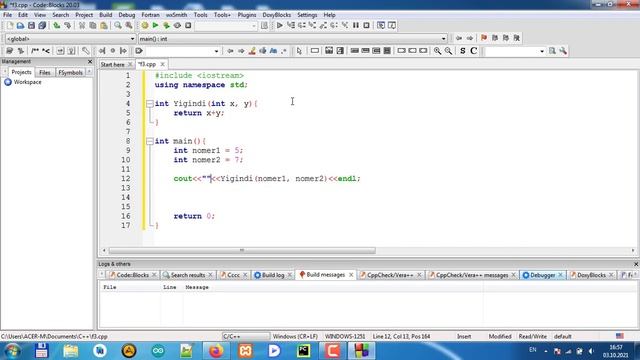Open the Settings menu
This screenshot has width=640, height=360.
[x=307, y=15]
